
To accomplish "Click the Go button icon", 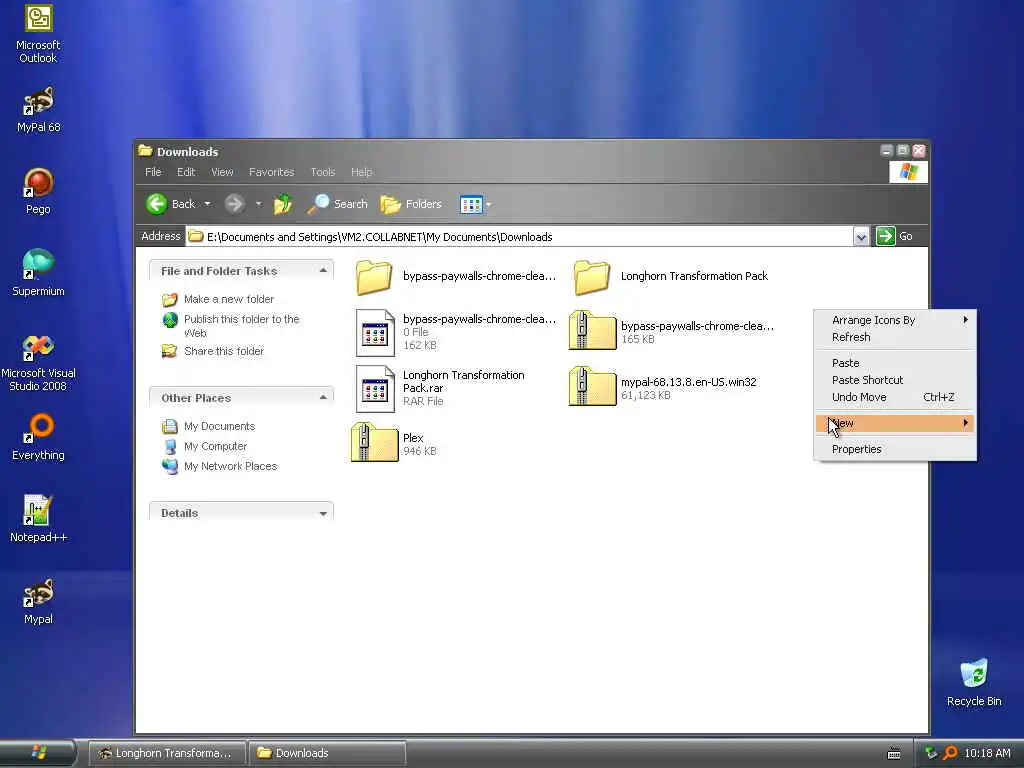I will coord(886,236).
